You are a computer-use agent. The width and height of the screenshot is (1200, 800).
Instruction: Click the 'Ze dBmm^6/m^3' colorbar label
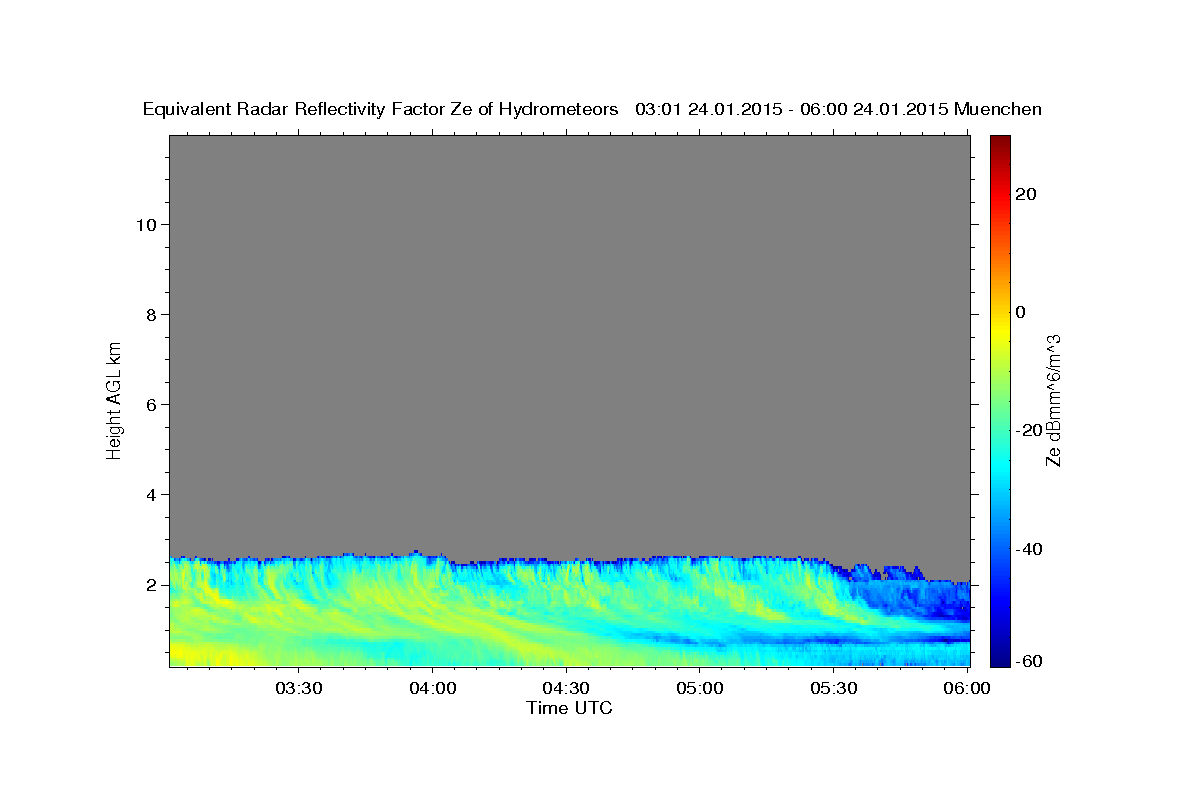click(x=1053, y=399)
